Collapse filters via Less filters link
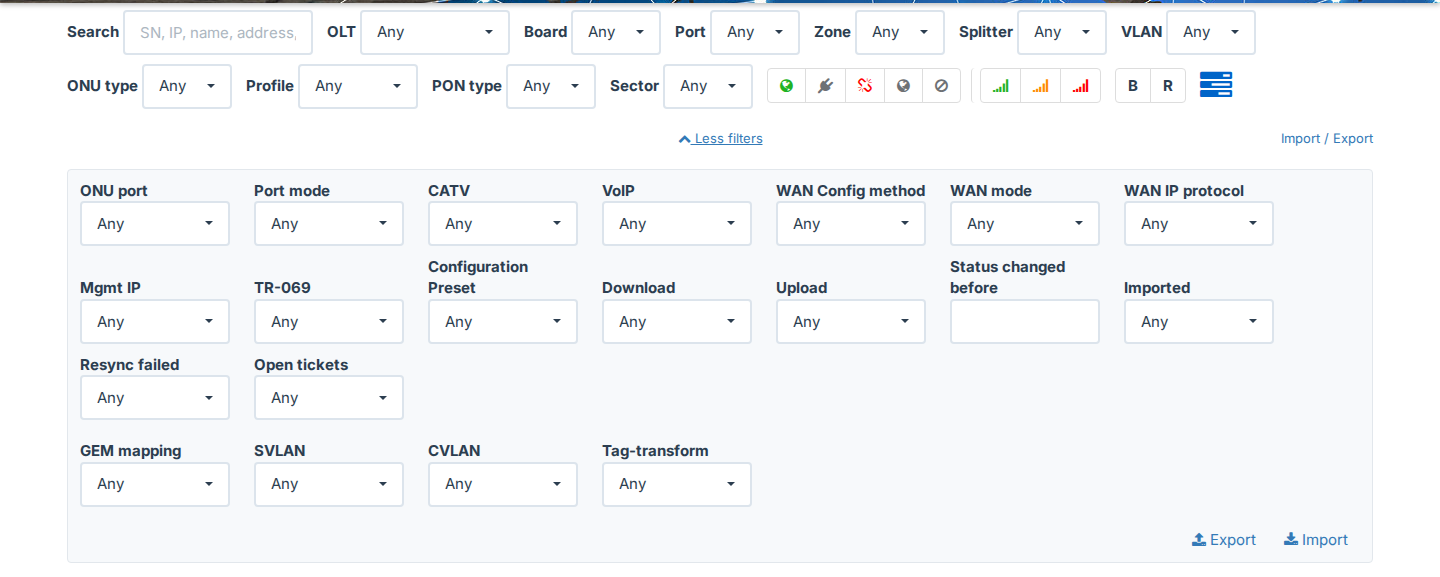The width and height of the screenshot is (1440, 577). coord(720,139)
